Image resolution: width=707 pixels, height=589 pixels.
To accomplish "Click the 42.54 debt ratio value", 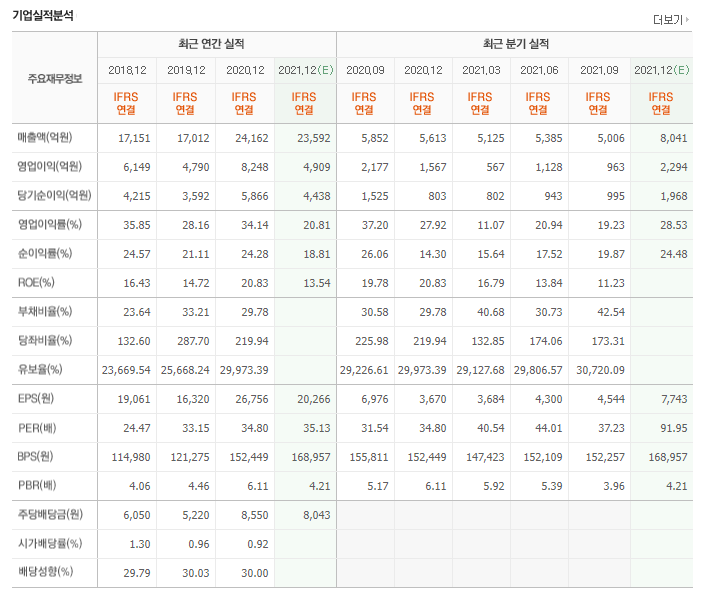I will [611, 312].
